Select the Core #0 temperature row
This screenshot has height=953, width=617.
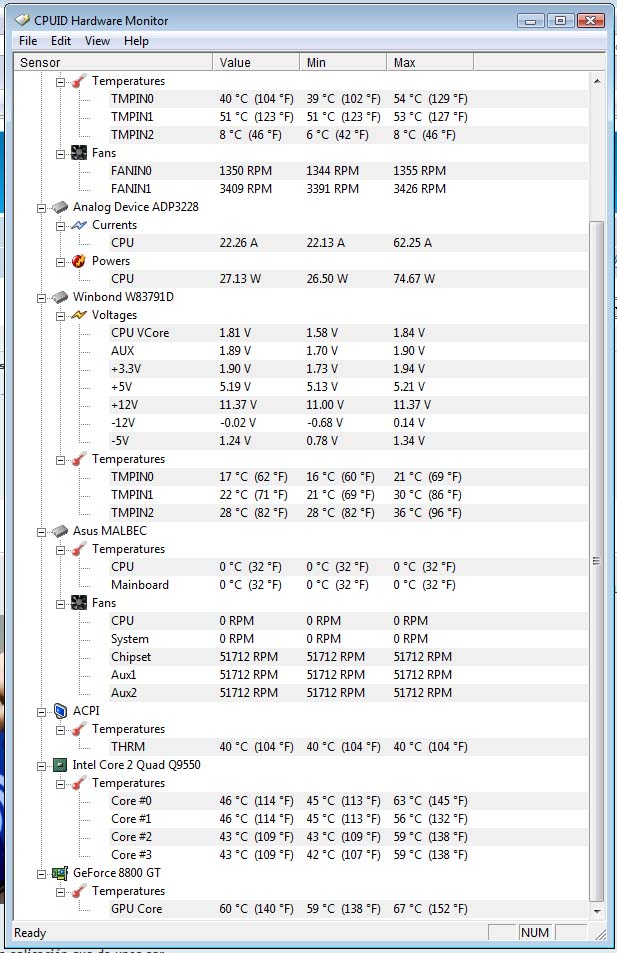(x=348, y=801)
